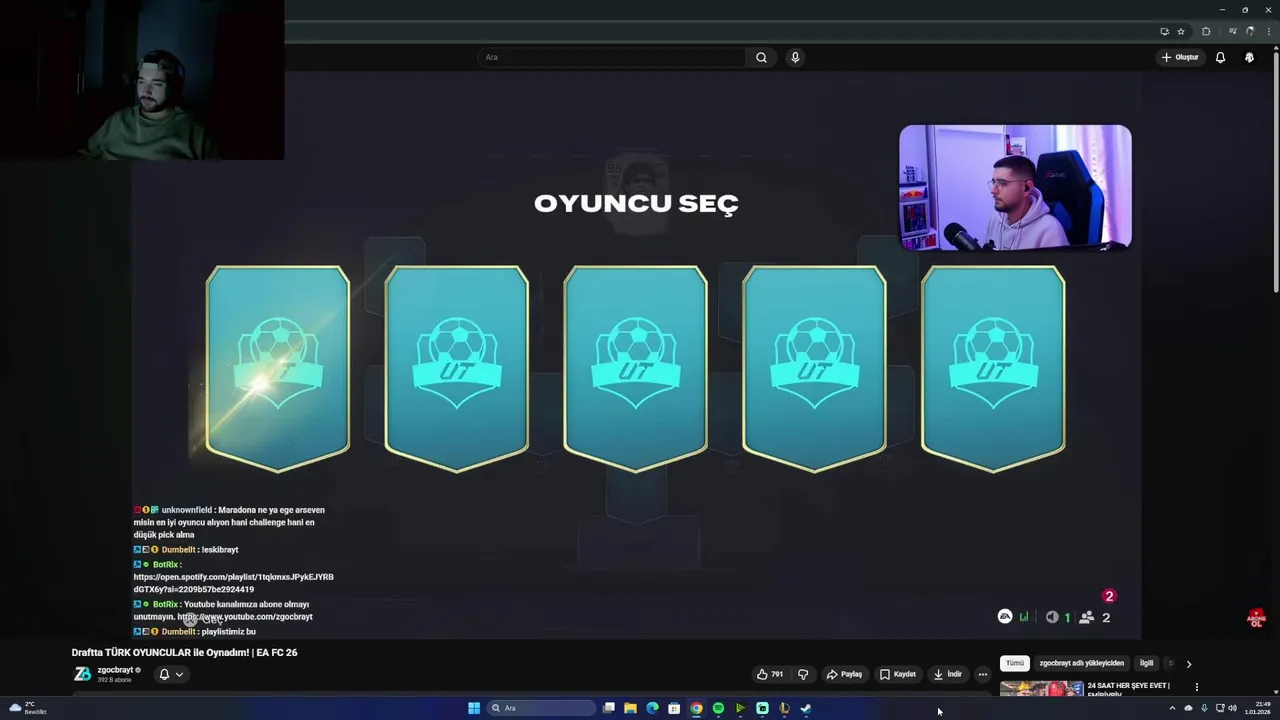Open League of Legends taskbar icon
1280x720 pixels.
784,708
